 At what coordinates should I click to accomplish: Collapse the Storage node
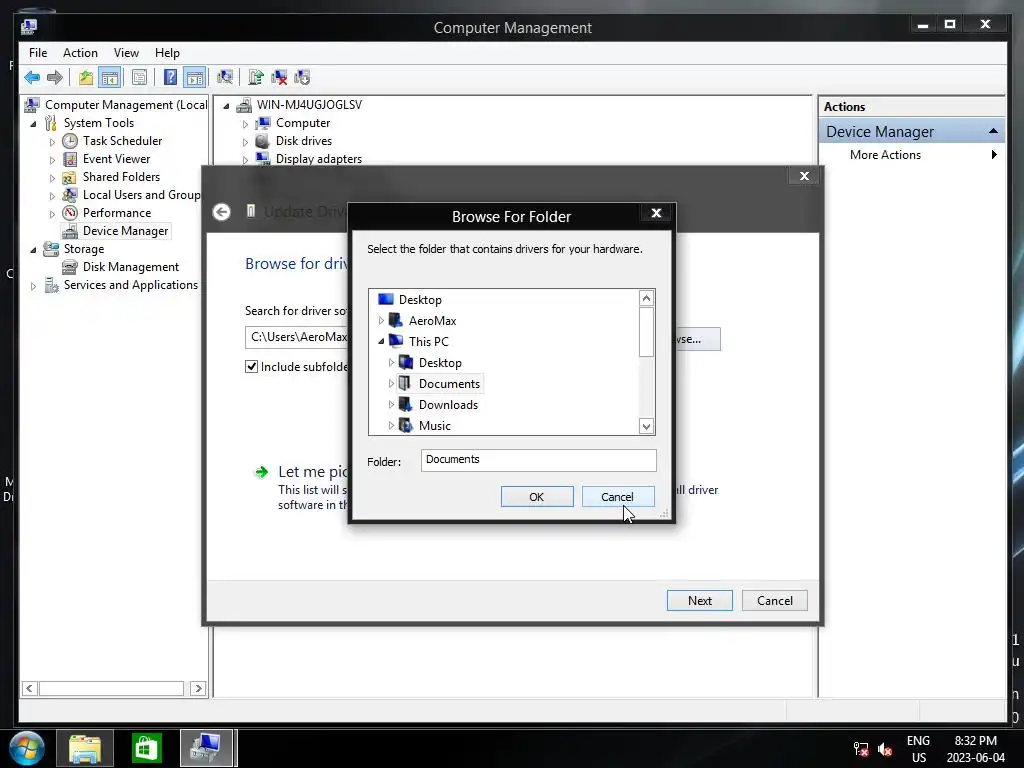tap(33, 249)
